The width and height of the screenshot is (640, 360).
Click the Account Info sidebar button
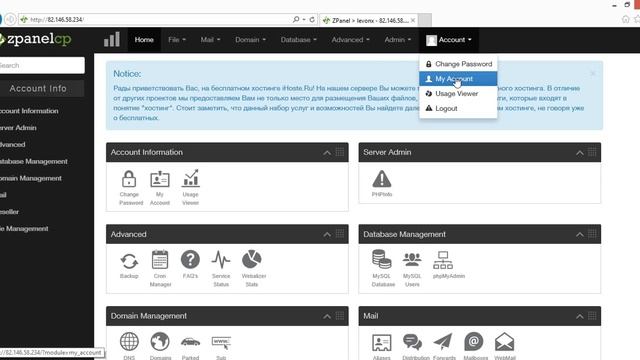click(x=42, y=89)
